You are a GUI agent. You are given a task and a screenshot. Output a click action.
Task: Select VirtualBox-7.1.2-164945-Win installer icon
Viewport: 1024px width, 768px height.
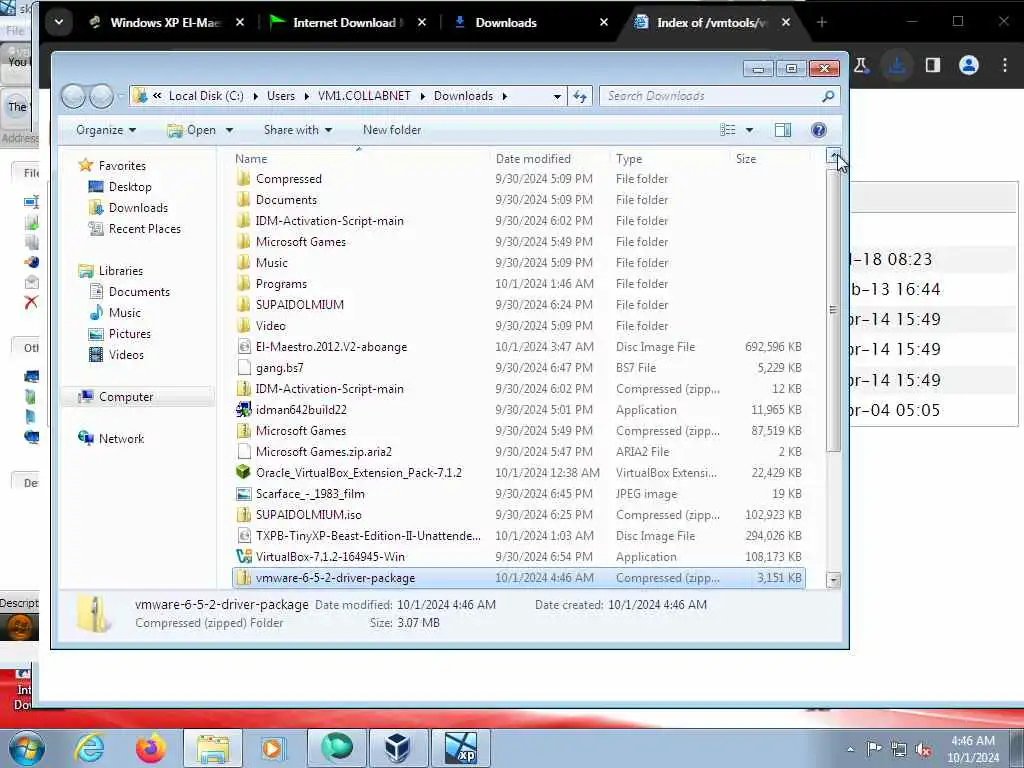(244, 556)
